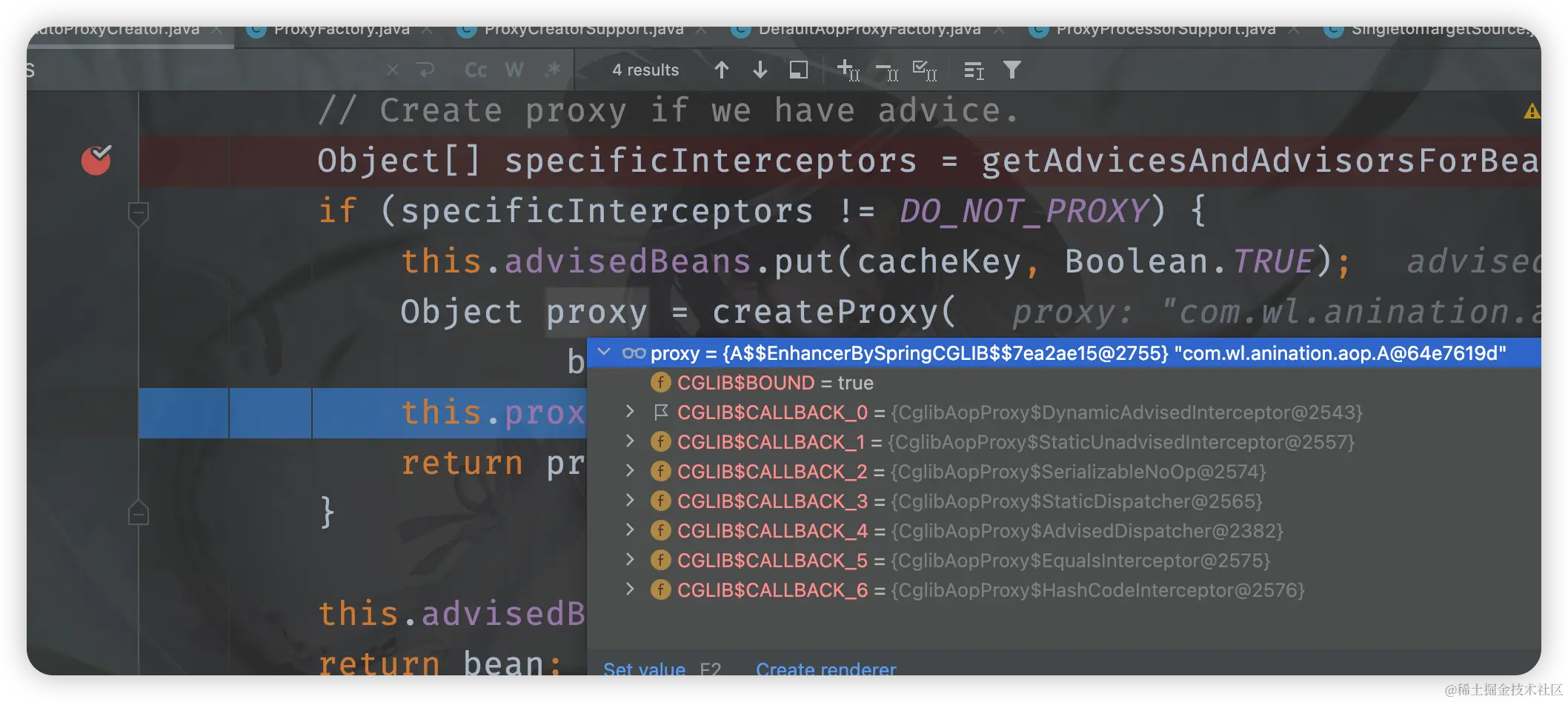
Task: Click the createProxy( method call
Action: (834, 312)
